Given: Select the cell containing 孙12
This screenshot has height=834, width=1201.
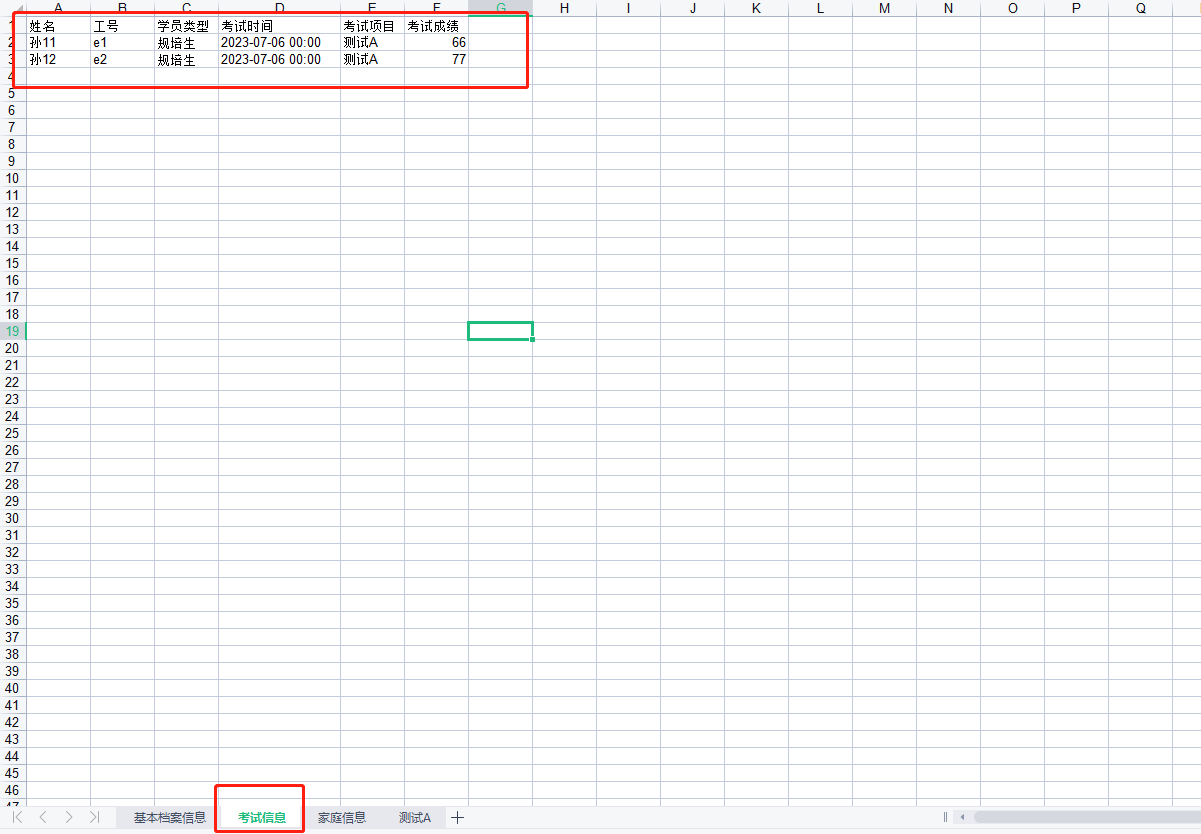Looking at the screenshot, I should pyautogui.click(x=58, y=60).
